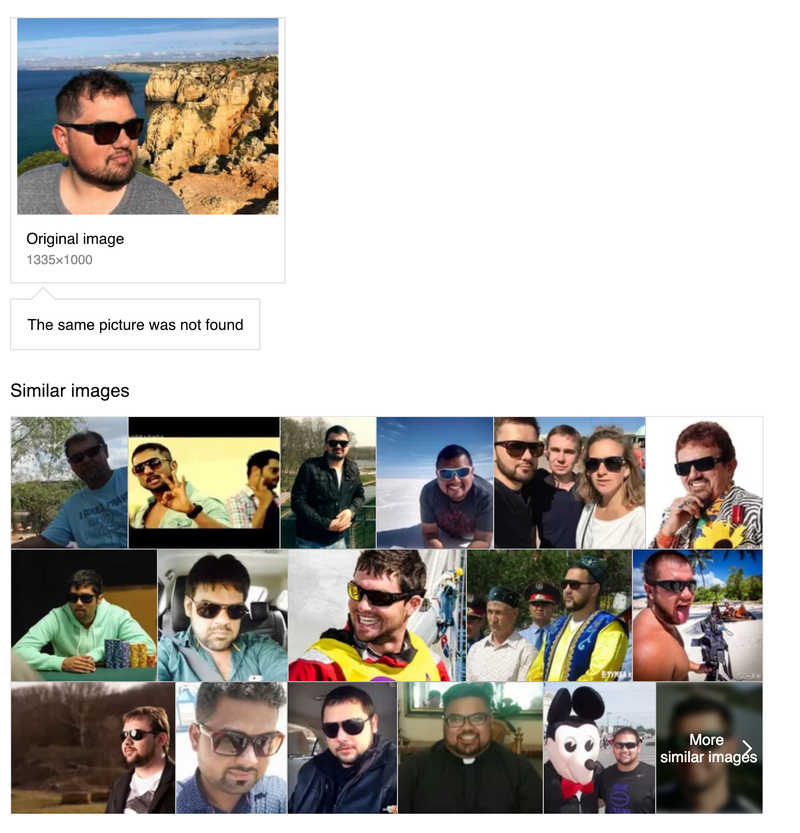Click the Original image label

pyautogui.click(x=75, y=239)
